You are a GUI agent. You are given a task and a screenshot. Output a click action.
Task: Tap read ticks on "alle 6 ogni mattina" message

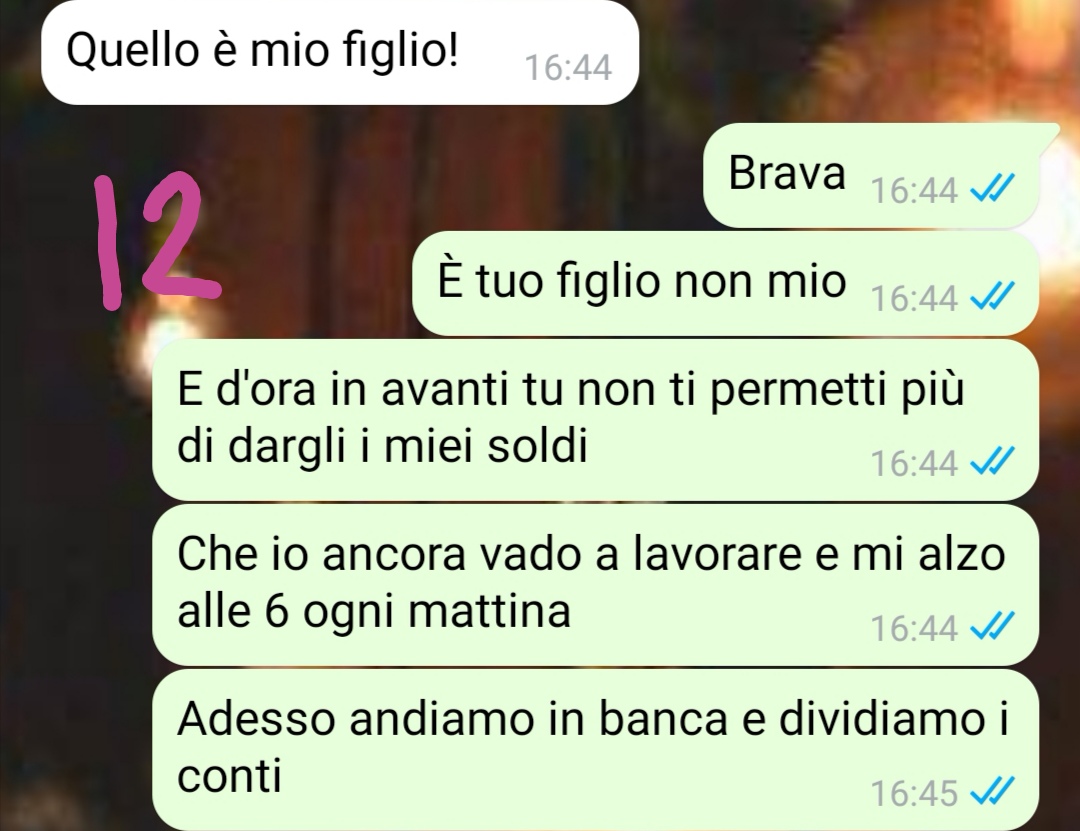coord(992,626)
